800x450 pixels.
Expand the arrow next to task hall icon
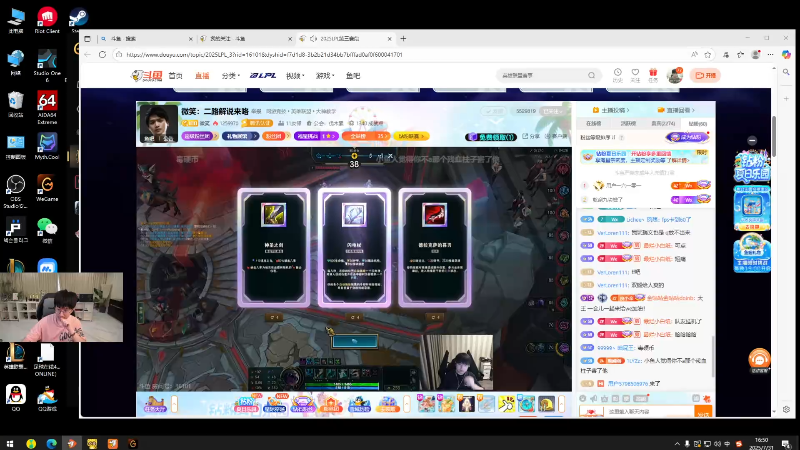(174, 404)
